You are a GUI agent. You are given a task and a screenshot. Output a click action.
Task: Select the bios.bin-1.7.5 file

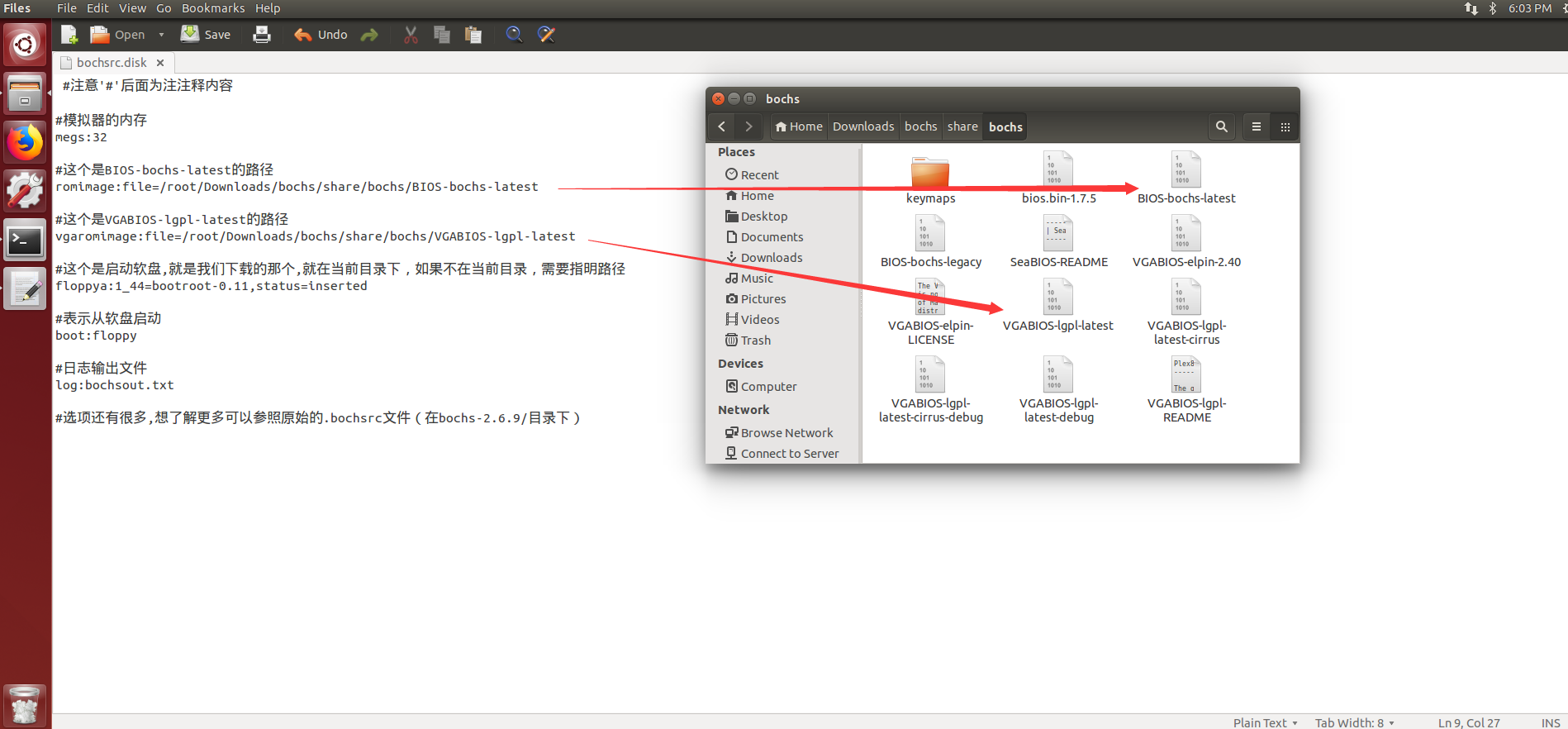[1058, 179]
